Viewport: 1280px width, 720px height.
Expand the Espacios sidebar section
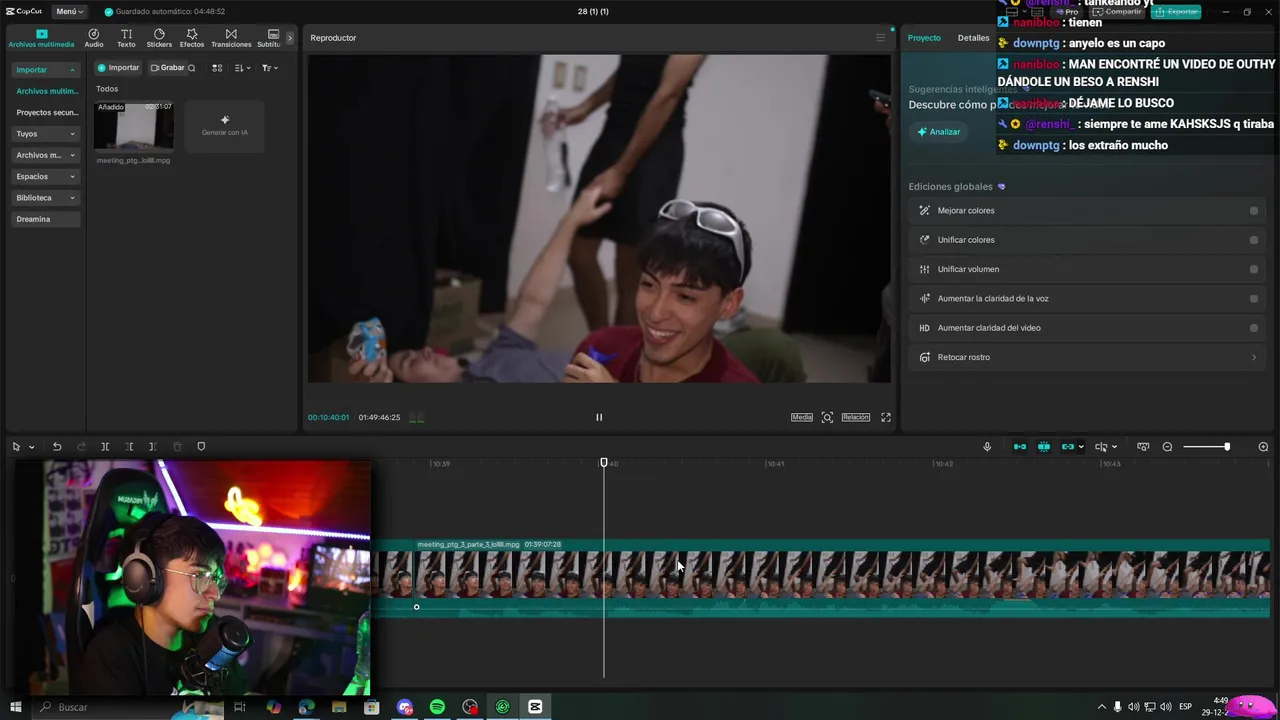pyautogui.click(x=46, y=176)
